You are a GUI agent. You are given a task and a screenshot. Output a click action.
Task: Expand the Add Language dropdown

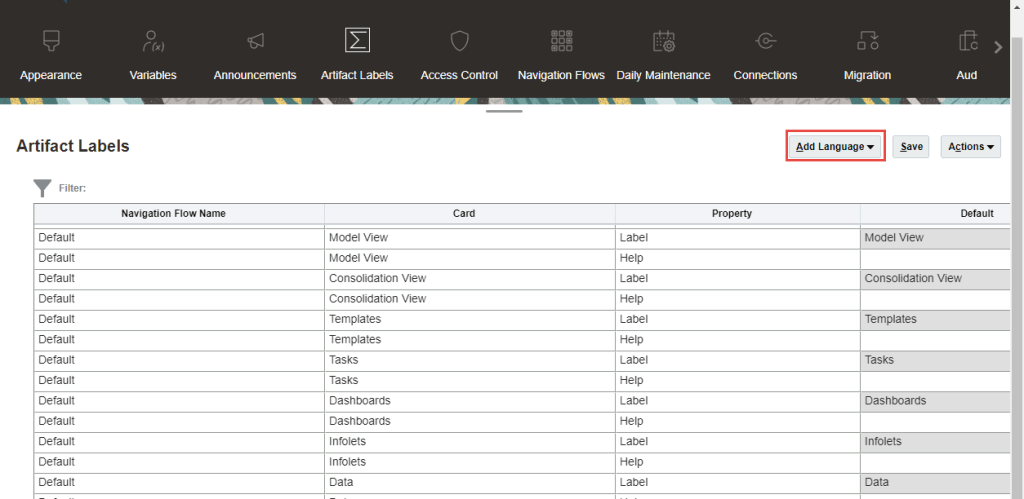[835, 147]
